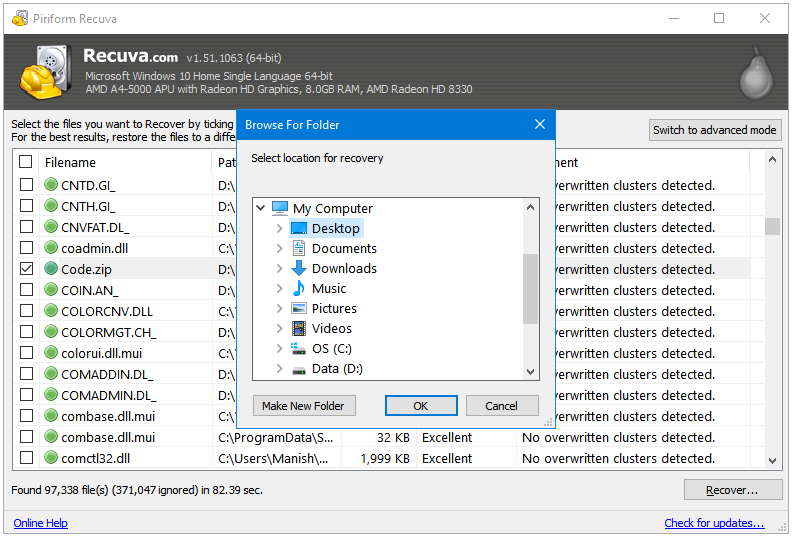The height and width of the screenshot is (538, 792).
Task: Expand the Data (D:) drive node
Action: point(279,368)
